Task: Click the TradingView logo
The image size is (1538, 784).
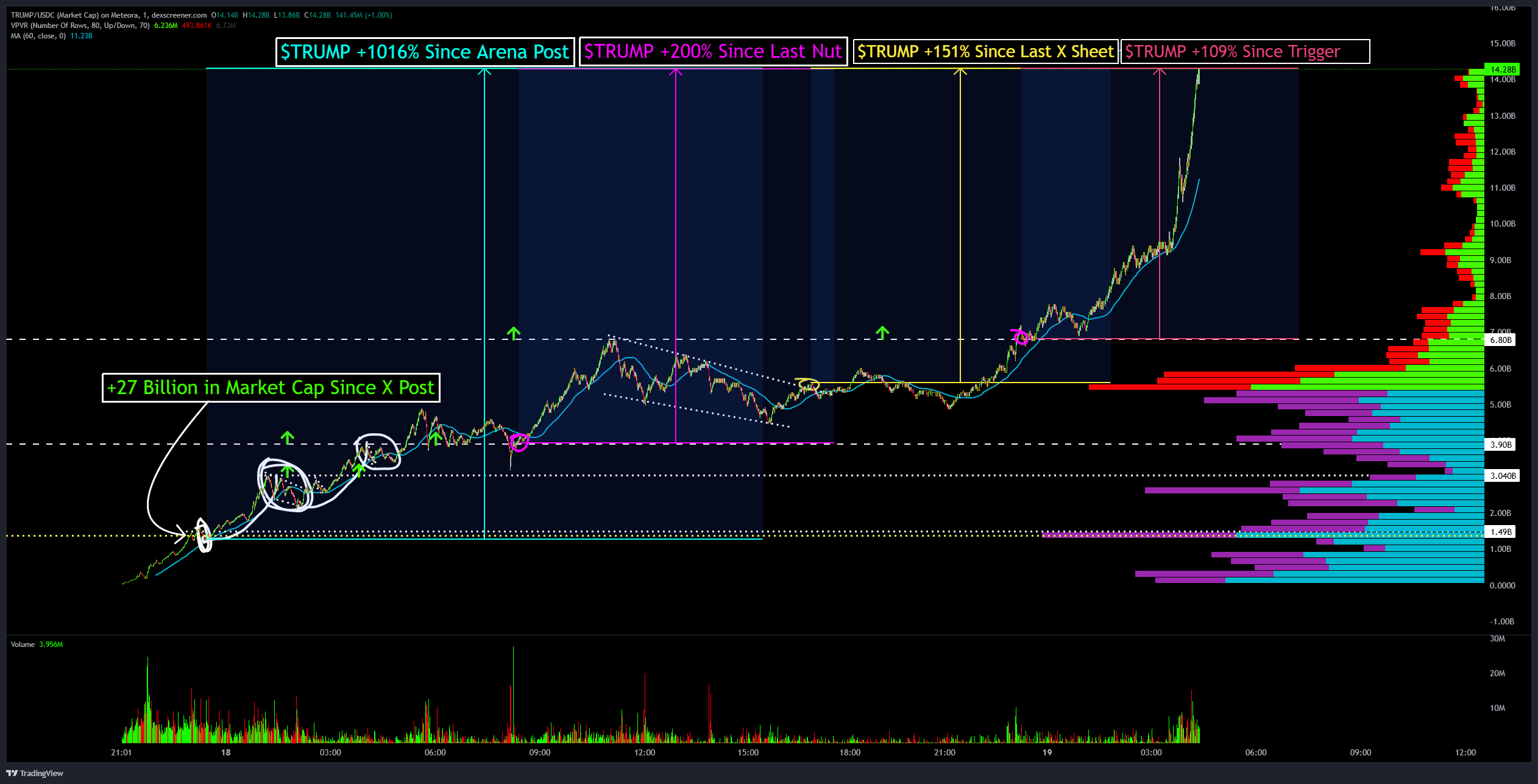Action: point(35,773)
